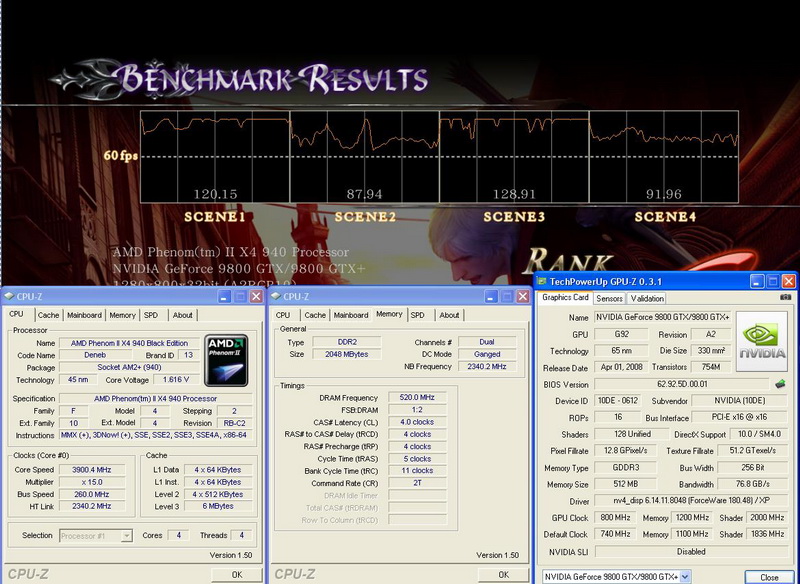Close the left CPU-Z window

257,296
